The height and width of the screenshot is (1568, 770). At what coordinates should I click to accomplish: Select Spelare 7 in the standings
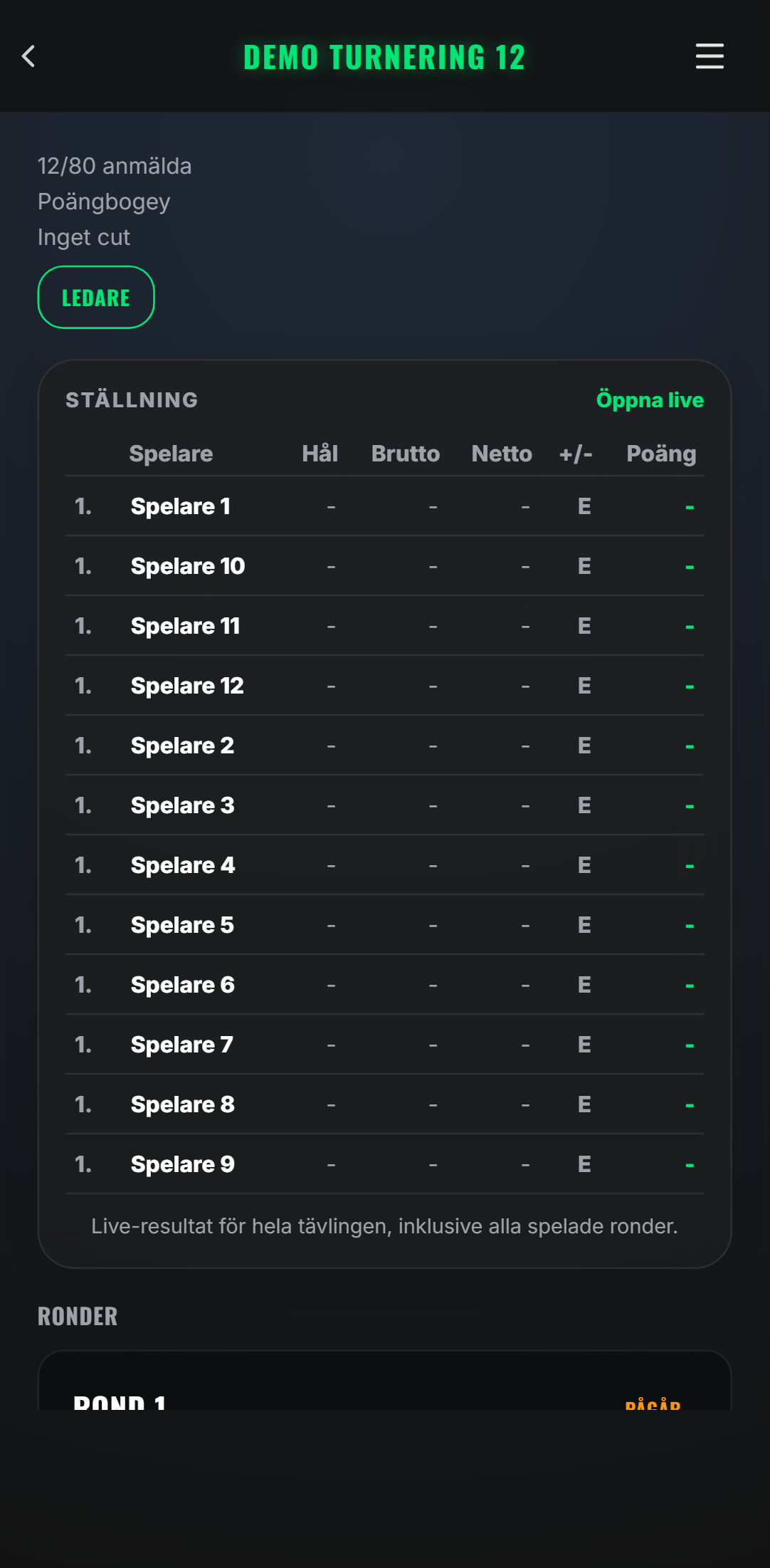[385, 1045]
